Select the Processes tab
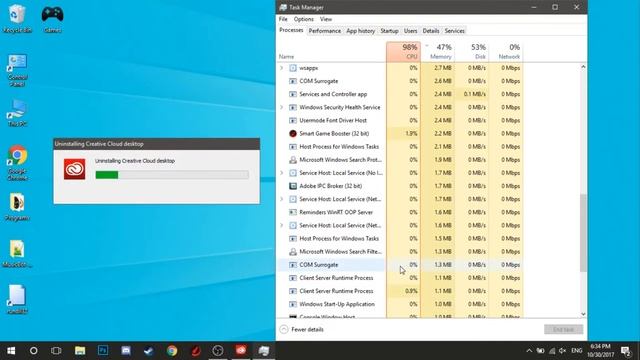This screenshot has height=360, width=640. 291,30
